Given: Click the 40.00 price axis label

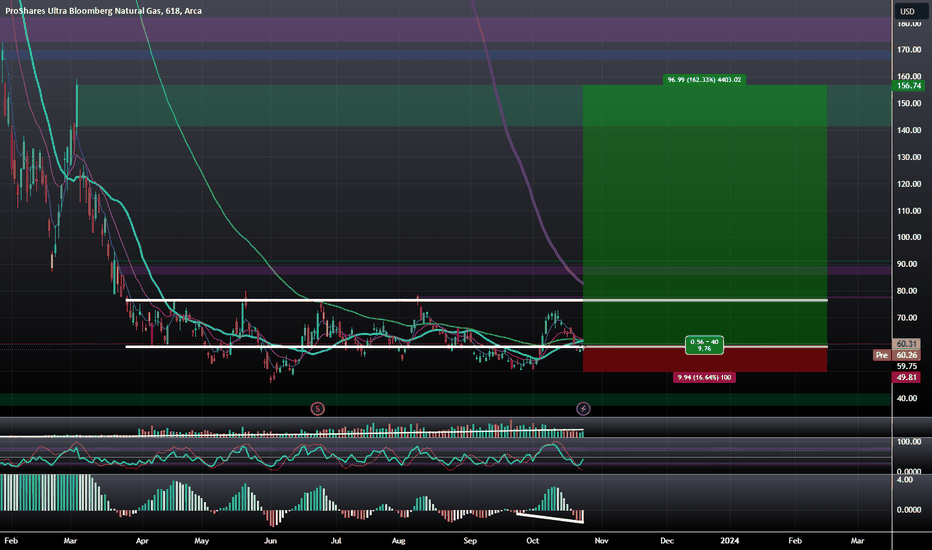Looking at the screenshot, I should (907, 398).
